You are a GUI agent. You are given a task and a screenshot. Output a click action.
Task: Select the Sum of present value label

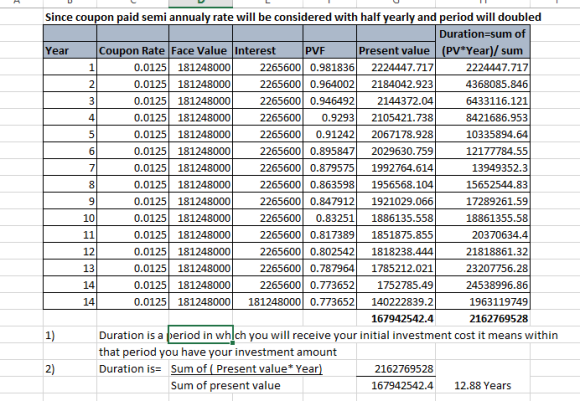pos(226,385)
